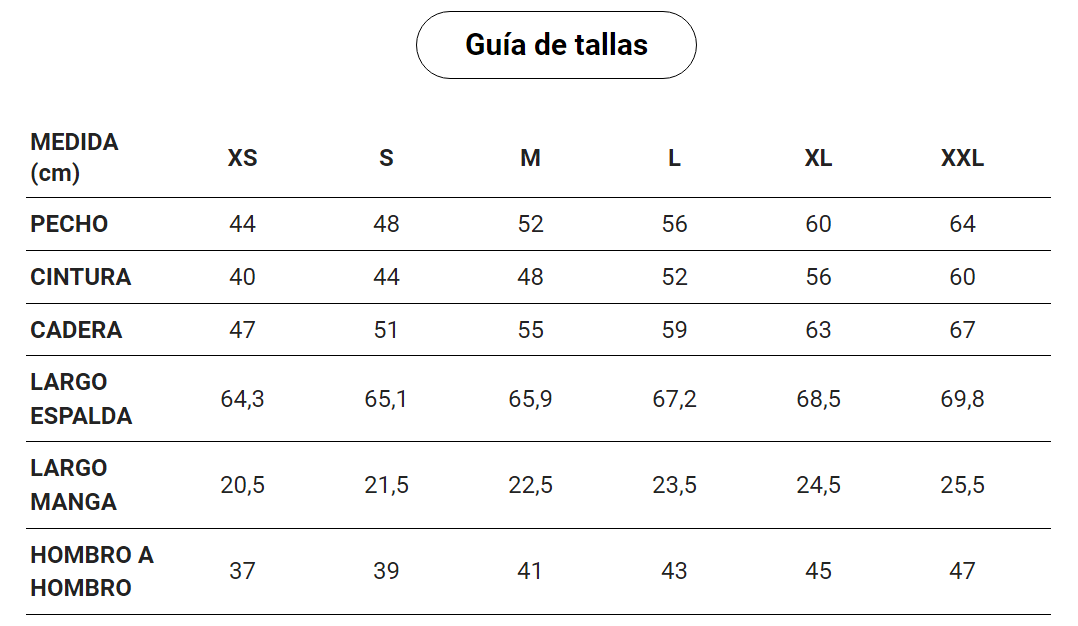This screenshot has width=1078, height=626.
Task: Click the M size column header
Action: pyautogui.click(x=530, y=158)
